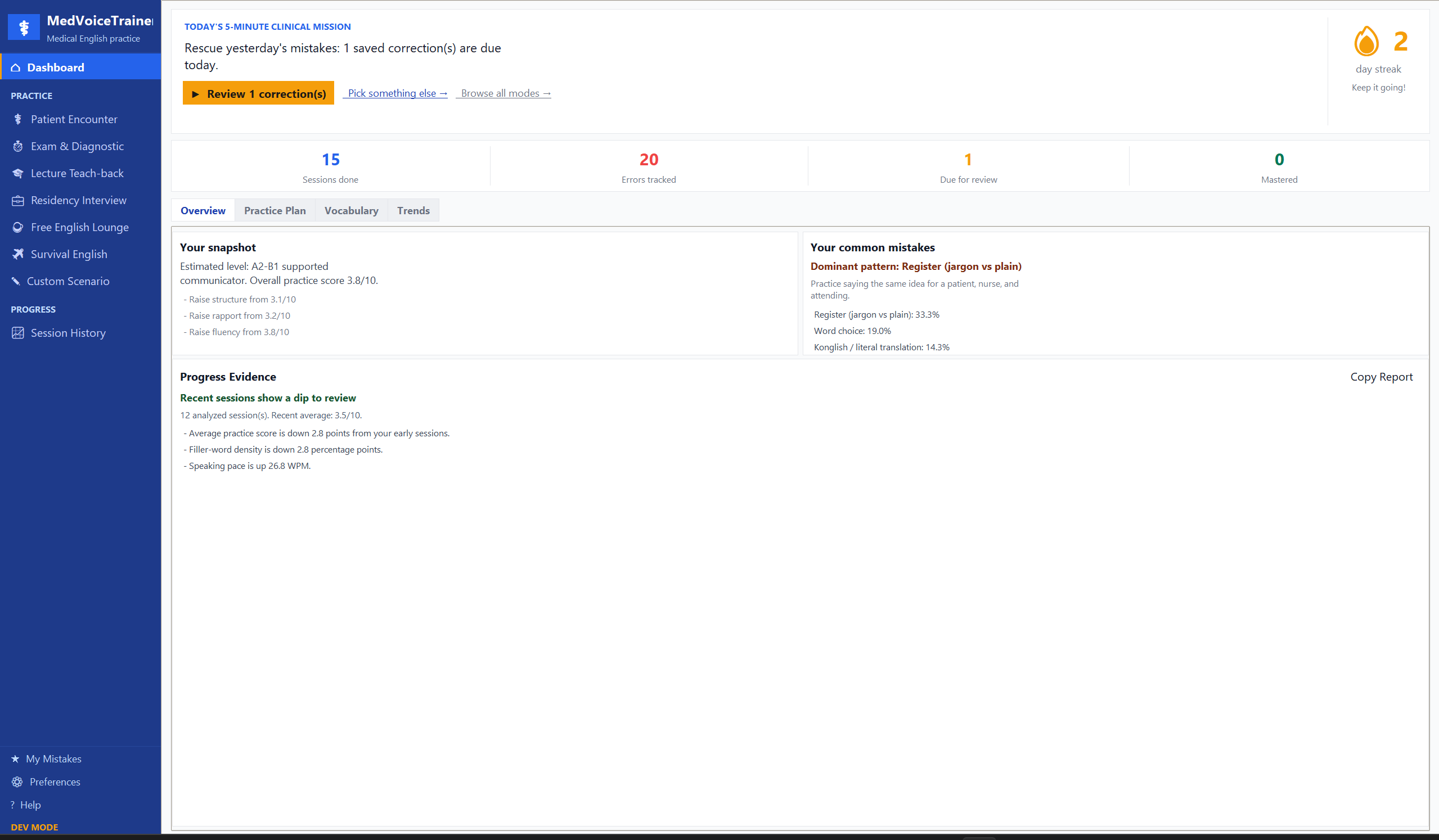This screenshot has width=1439, height=840.
Task: Select Free English Lounge in sidebar
Action: 80,227
